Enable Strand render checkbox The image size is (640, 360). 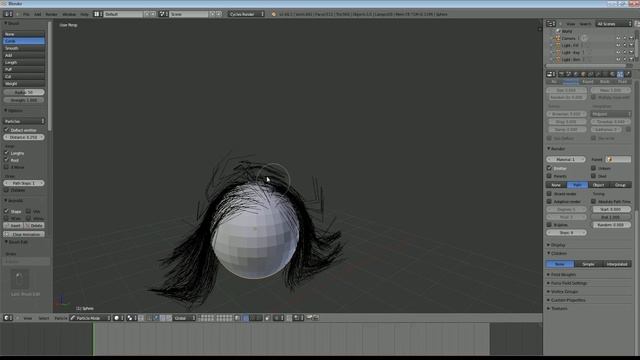(549, 194)
